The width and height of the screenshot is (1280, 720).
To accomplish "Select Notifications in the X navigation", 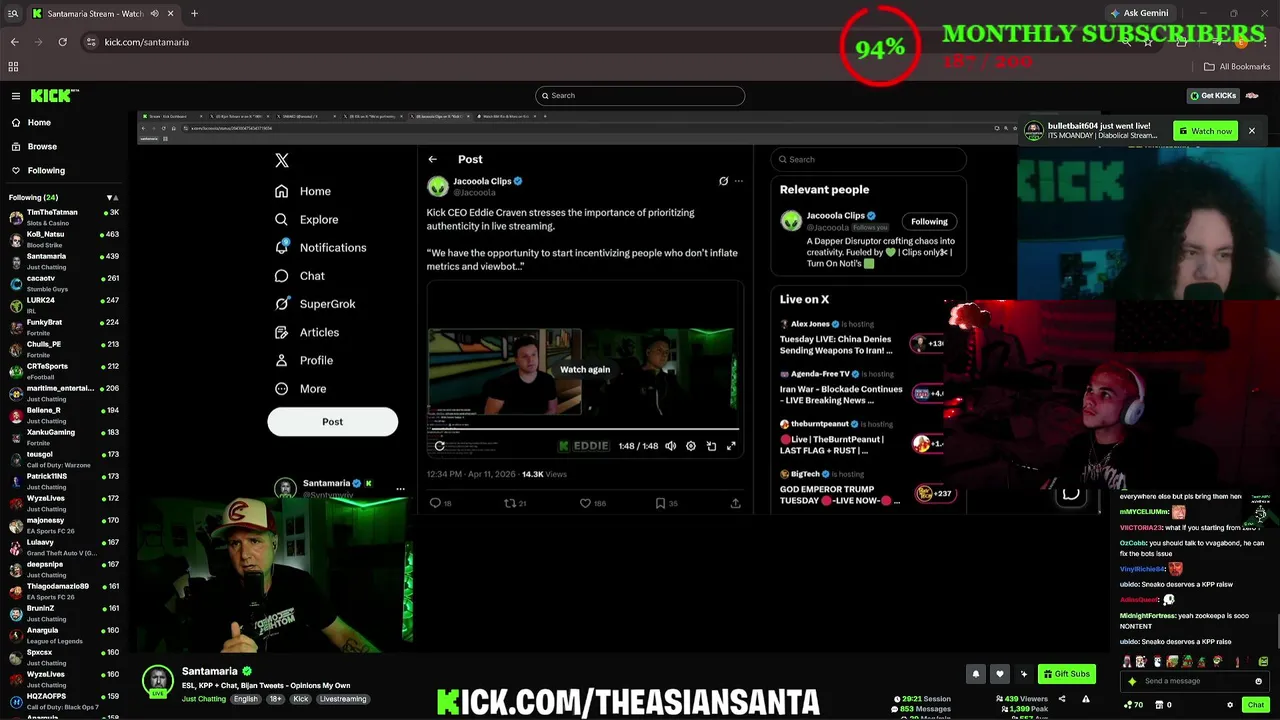I will (x=320, y=247).
